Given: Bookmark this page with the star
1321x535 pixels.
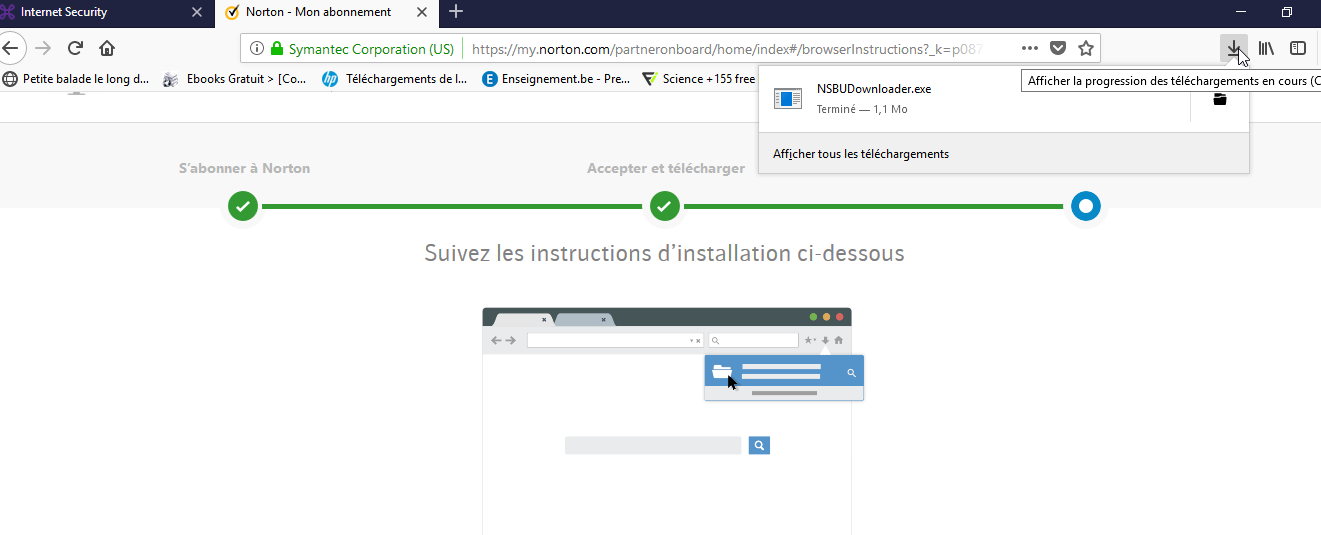Looking at the screenshot, I should pos(1086,48).
